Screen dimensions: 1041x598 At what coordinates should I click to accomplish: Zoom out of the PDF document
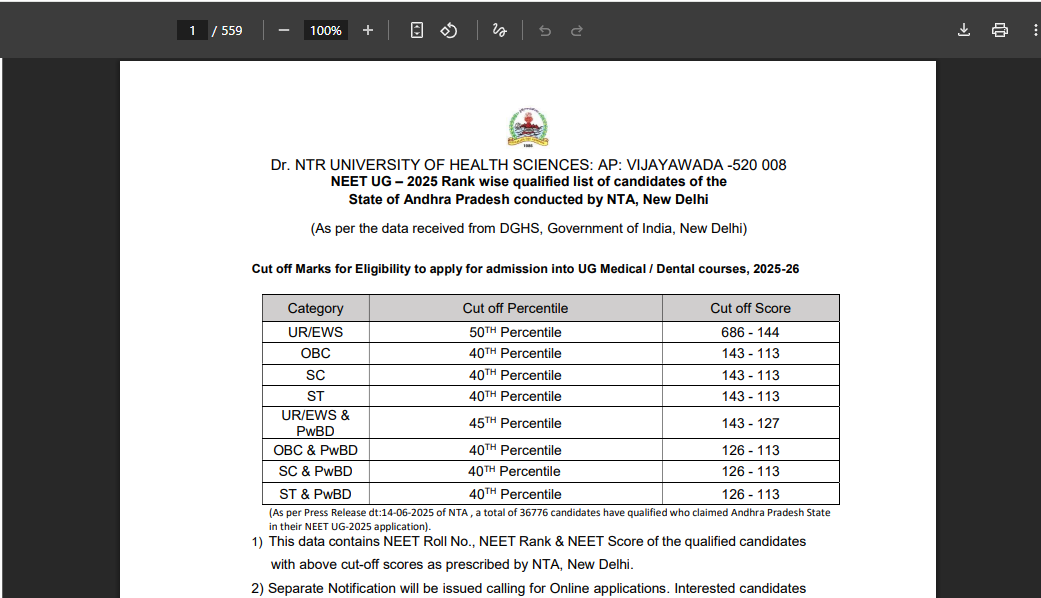tap(283, 31)
